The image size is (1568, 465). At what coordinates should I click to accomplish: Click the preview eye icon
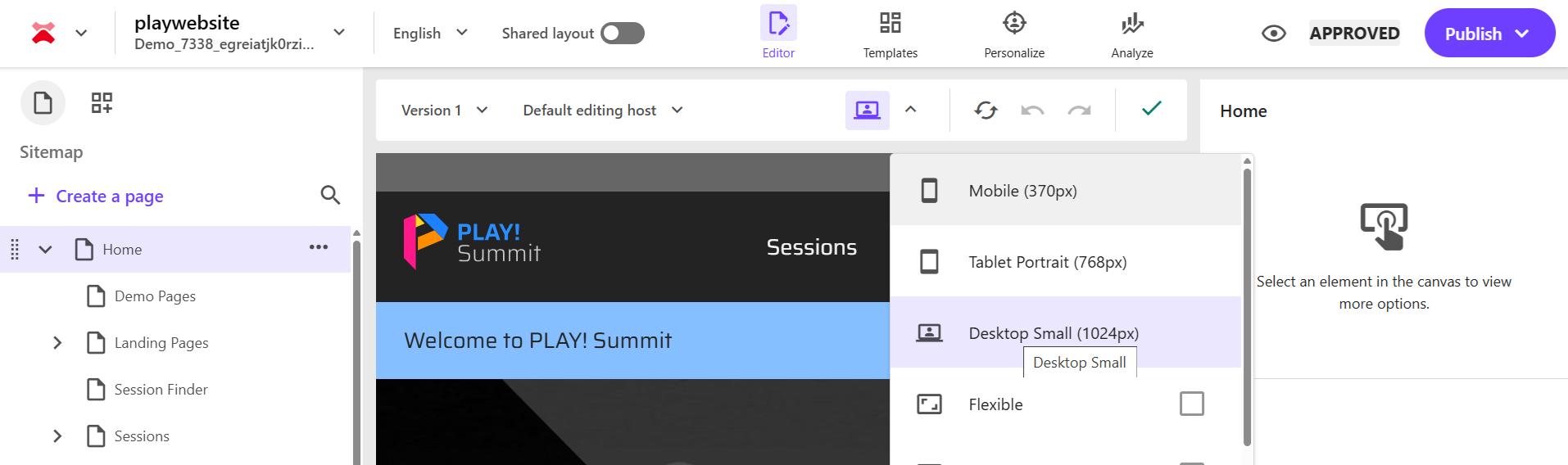pyautogui.click(x=1273, y=34)
